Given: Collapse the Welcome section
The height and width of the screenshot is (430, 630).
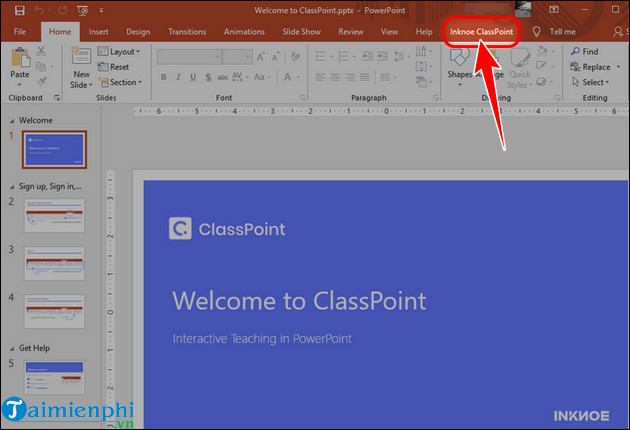Looking at the screenshot, I should (x=12, y=121).
